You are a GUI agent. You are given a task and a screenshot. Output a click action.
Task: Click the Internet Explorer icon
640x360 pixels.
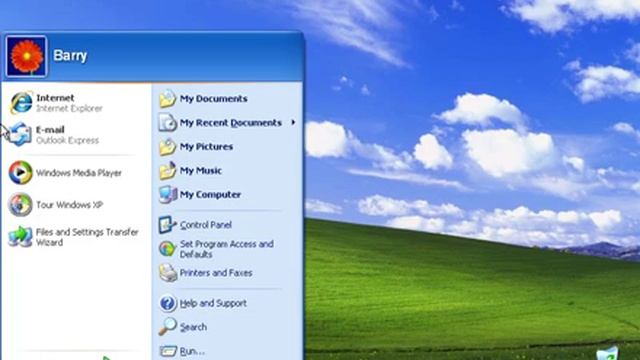(21, 102)
